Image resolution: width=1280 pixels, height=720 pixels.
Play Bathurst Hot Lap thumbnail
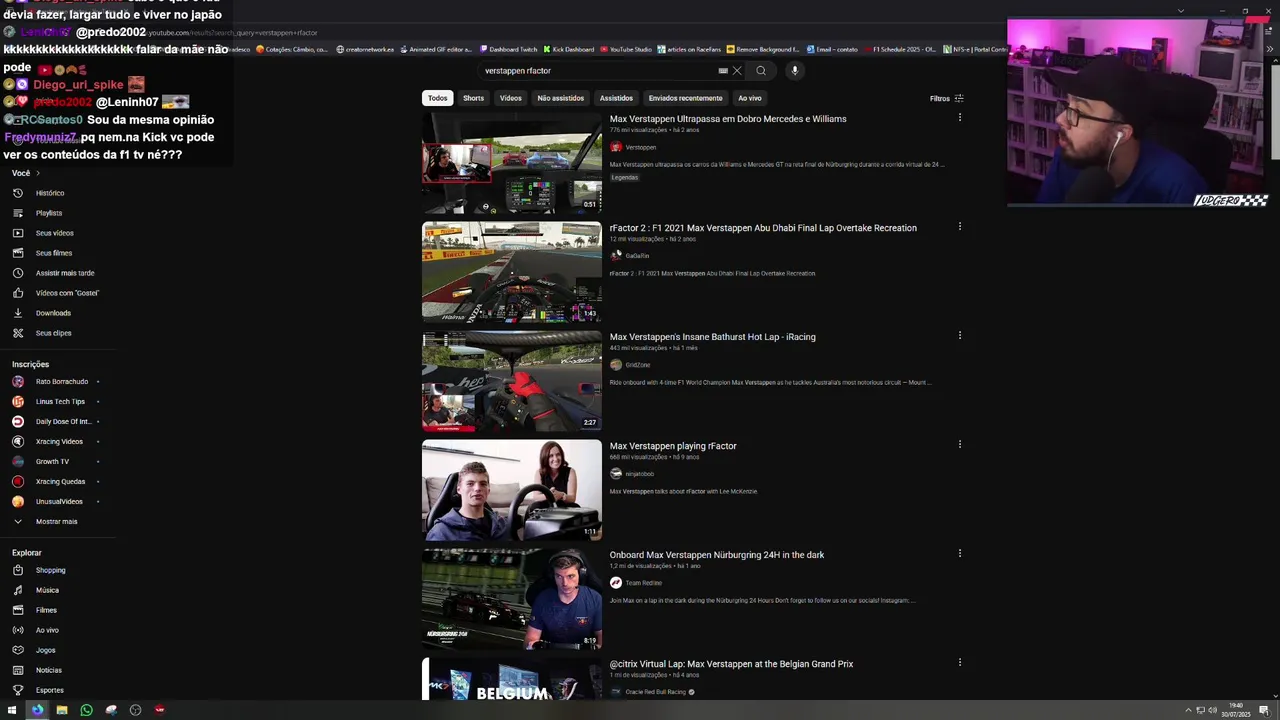pyautogui.click(x=512, y=380)
